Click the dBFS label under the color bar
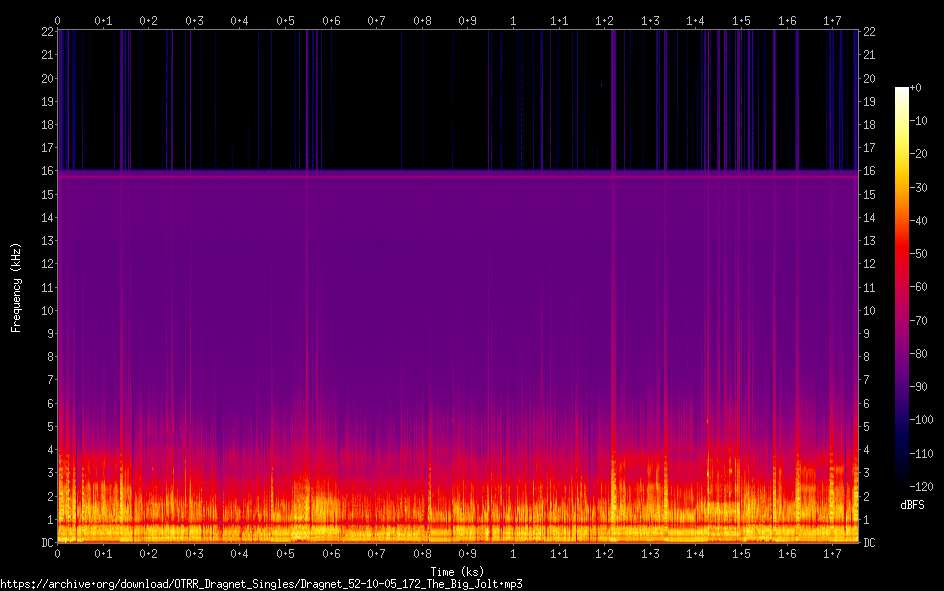 [x=914, y=505]
